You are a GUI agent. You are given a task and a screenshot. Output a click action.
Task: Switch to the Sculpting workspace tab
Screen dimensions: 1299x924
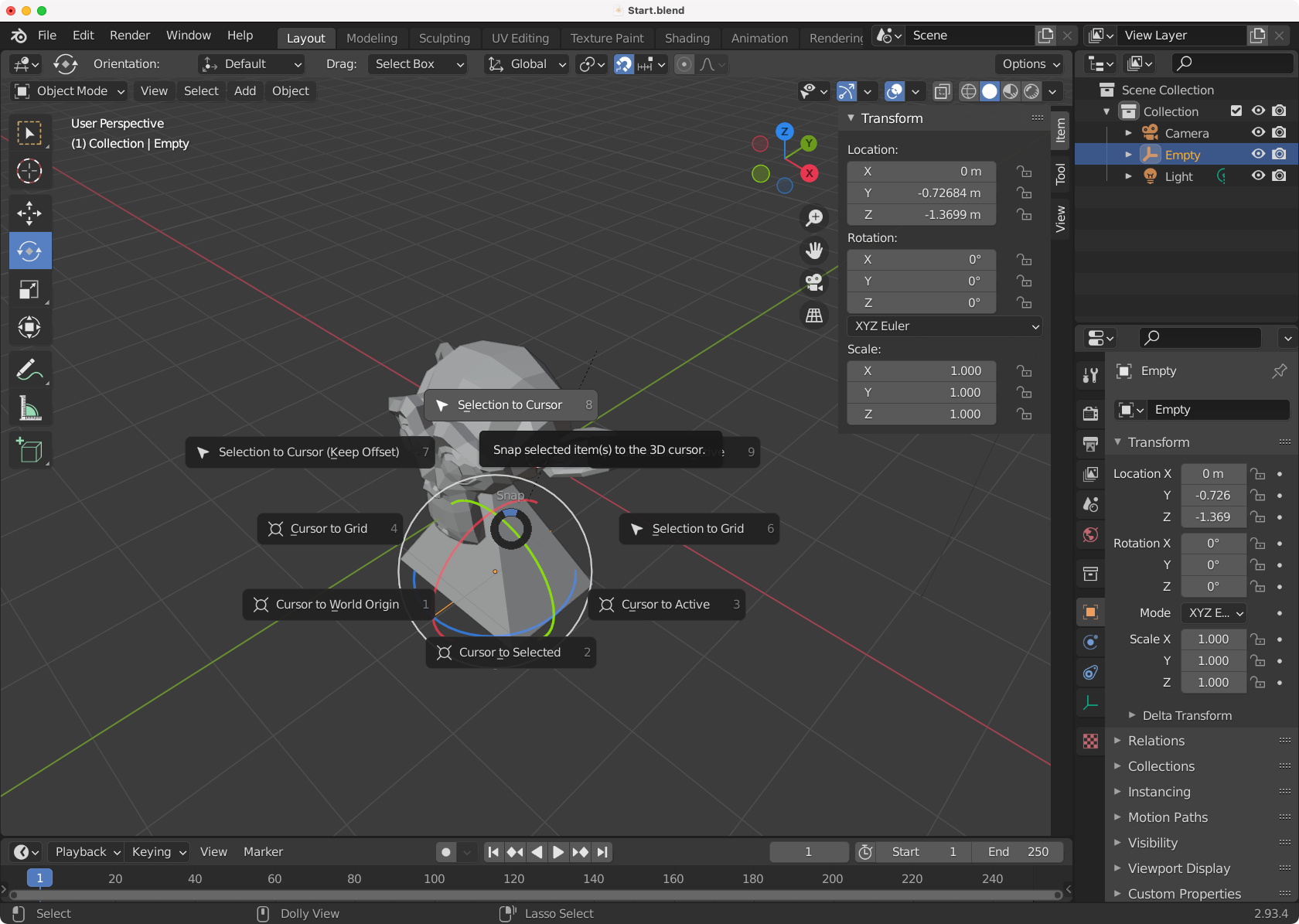tap(444, 38)
